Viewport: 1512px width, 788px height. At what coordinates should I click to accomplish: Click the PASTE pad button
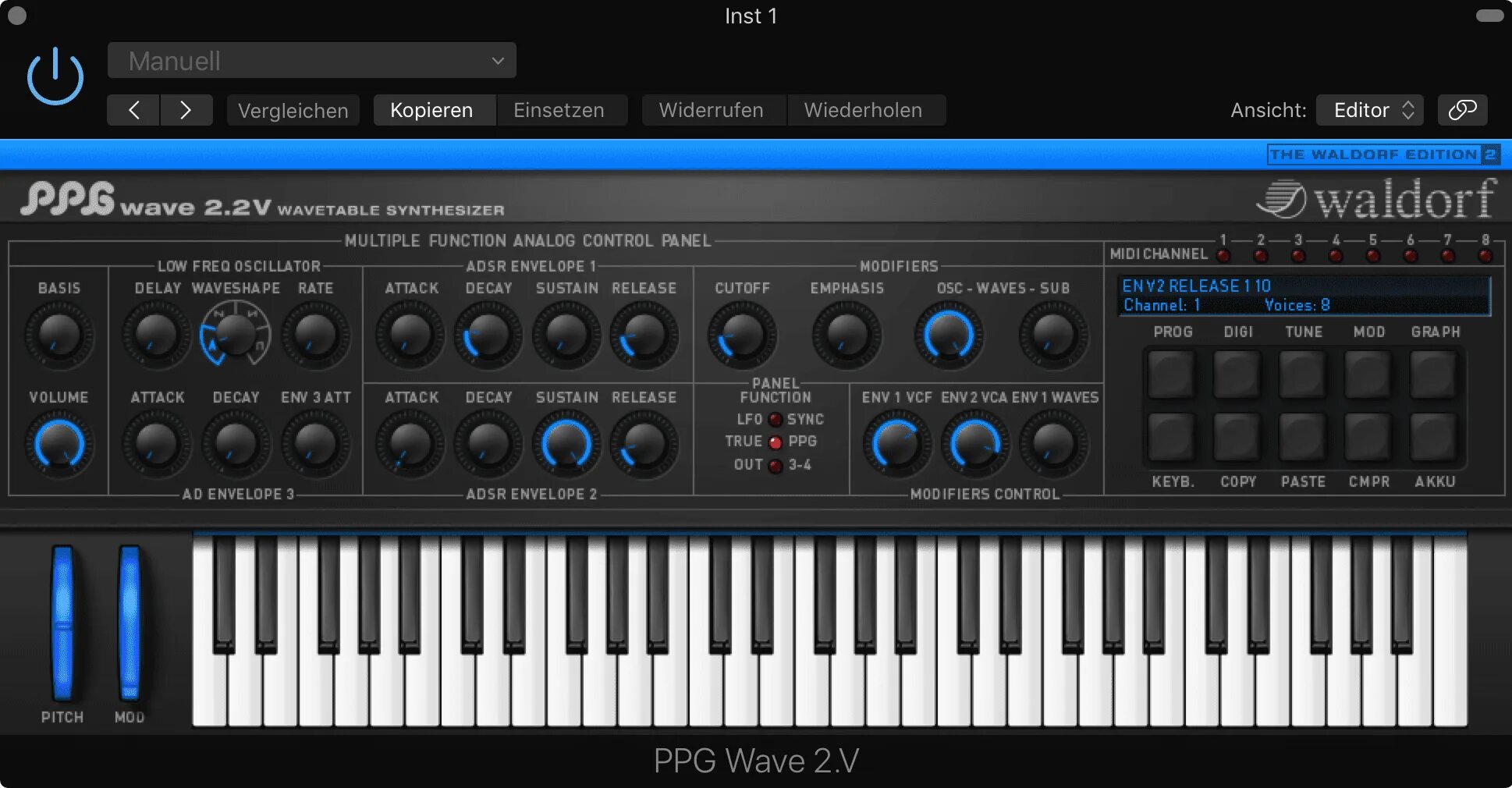click(x=1303, y=437)
